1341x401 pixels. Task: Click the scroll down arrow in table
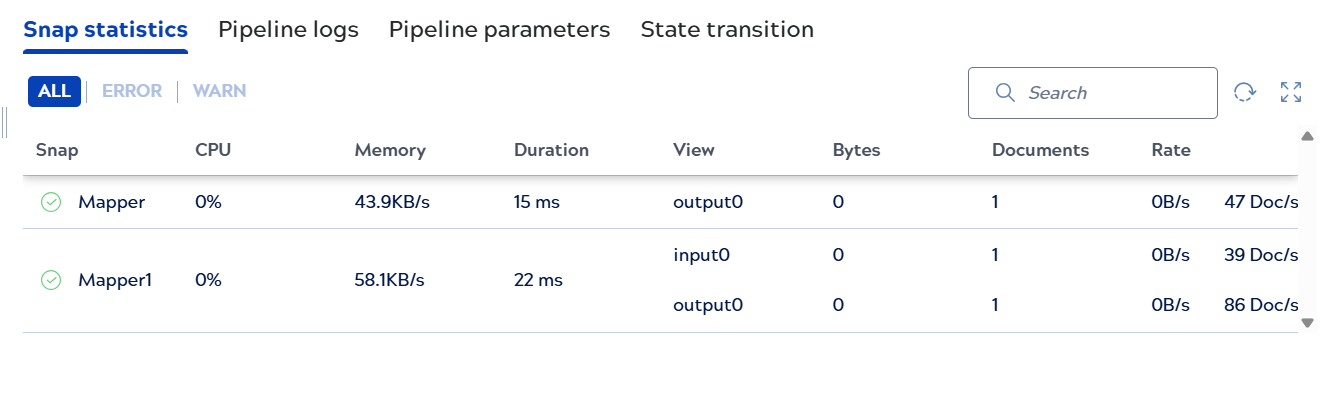[1307, 322]
